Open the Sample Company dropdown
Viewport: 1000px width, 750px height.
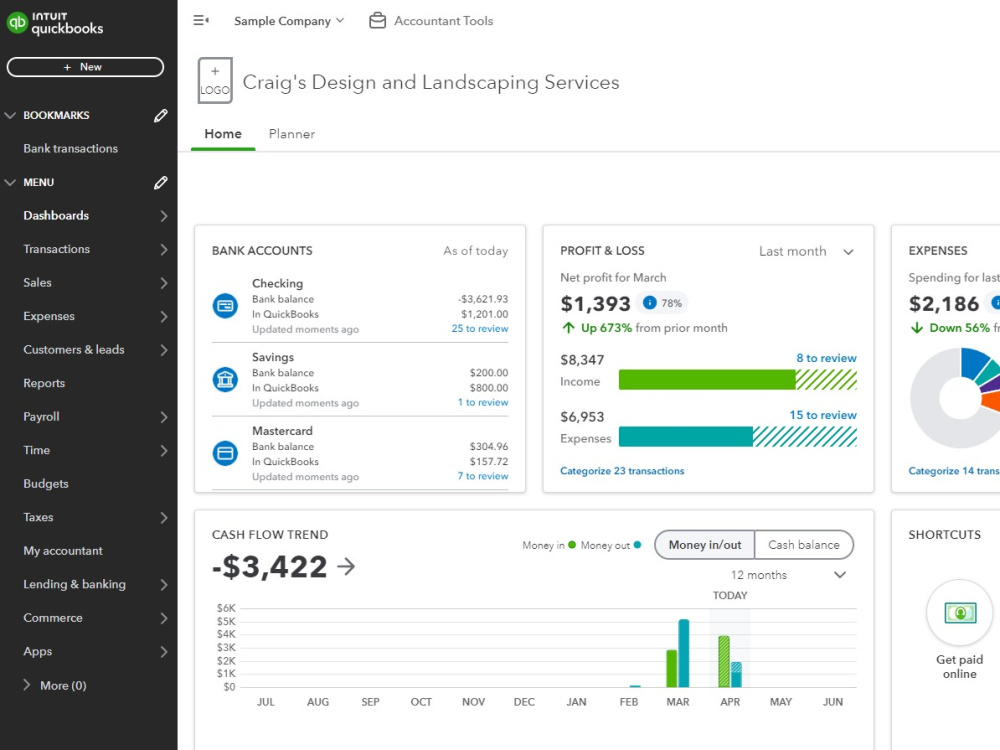pos(289,20)
